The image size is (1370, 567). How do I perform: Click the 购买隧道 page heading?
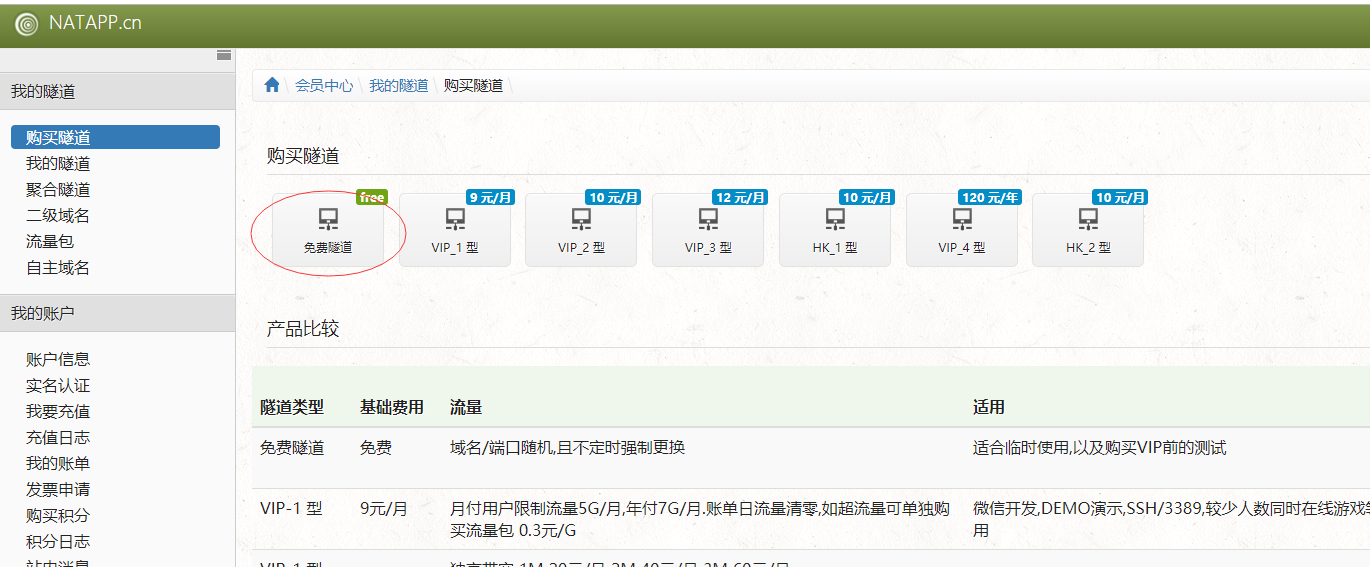pyautogui.click(x=303, y=156)
